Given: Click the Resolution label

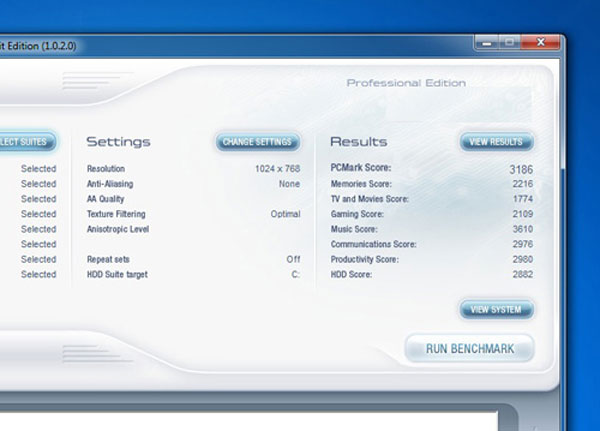Looking at the screenshot, I should pyautogui.click(x=106, y=169).
